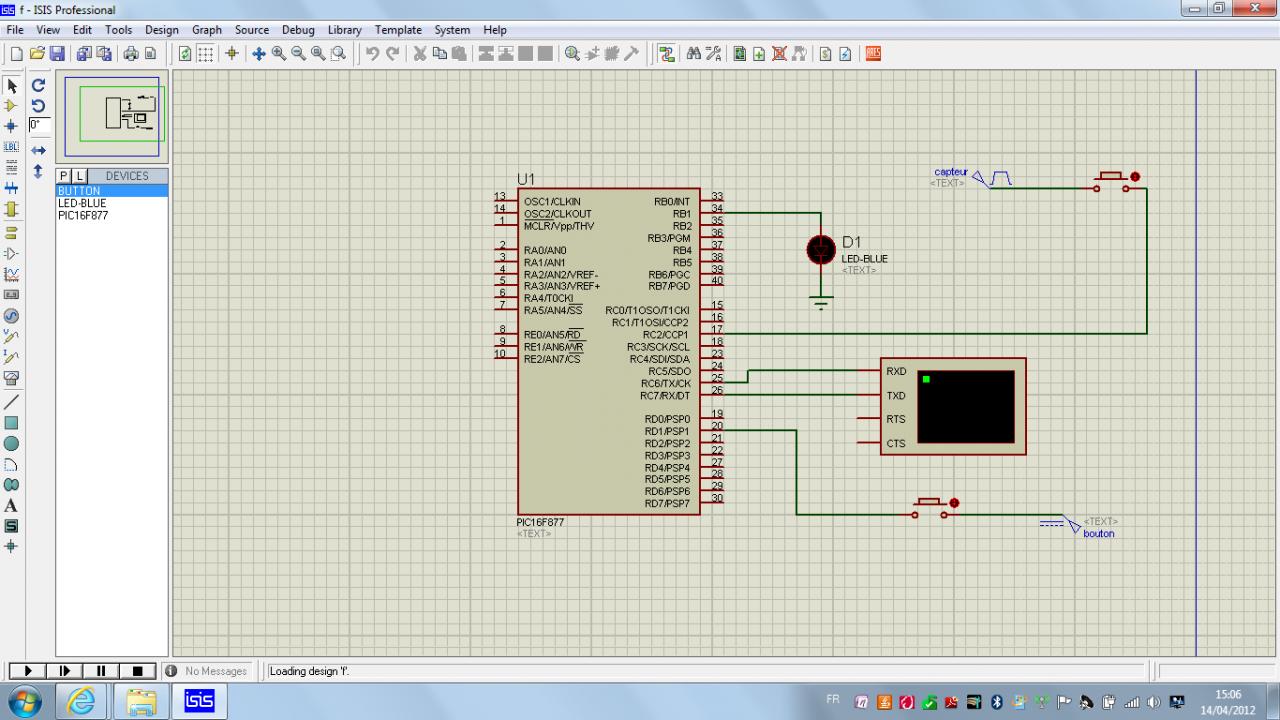Toggle the Wire Auto-router
Image resolution: width=1280 pixels, height=720 pixels.
point(667,54)
